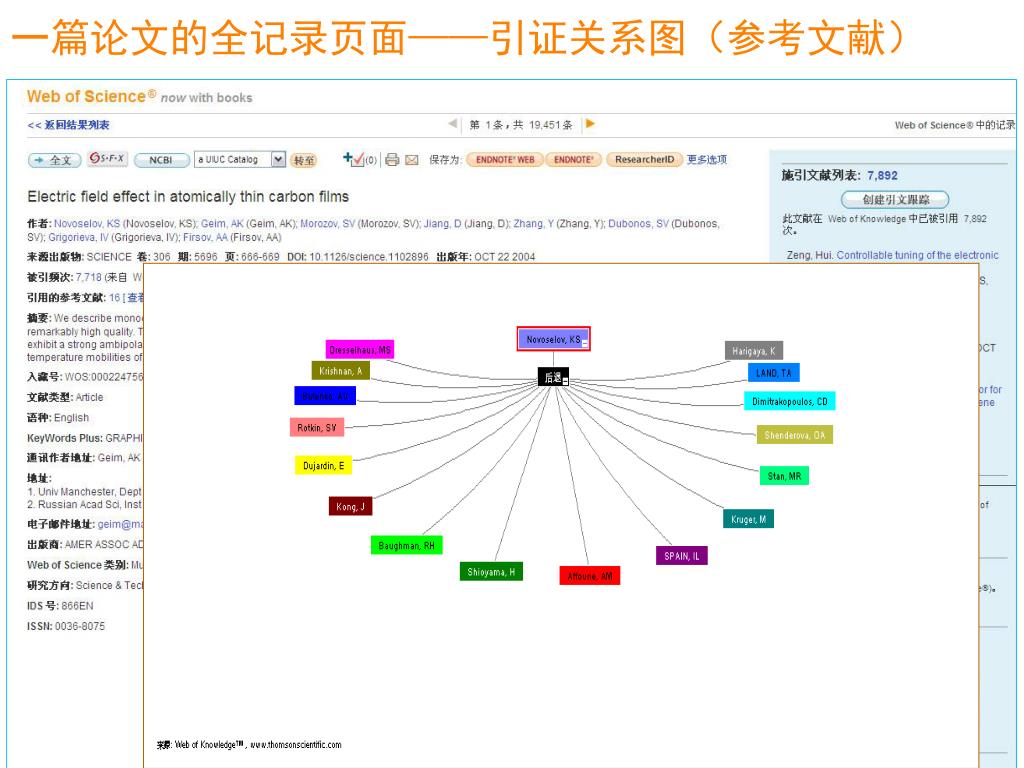Select the Baughman, RH green node

[x=406, y=545]
